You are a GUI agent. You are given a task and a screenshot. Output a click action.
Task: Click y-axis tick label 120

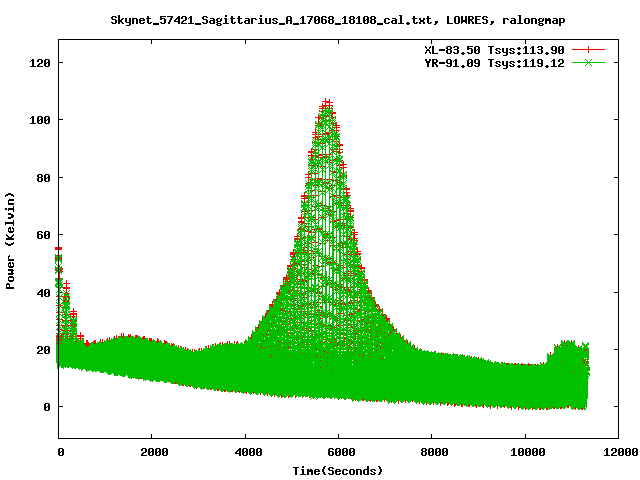40,63
